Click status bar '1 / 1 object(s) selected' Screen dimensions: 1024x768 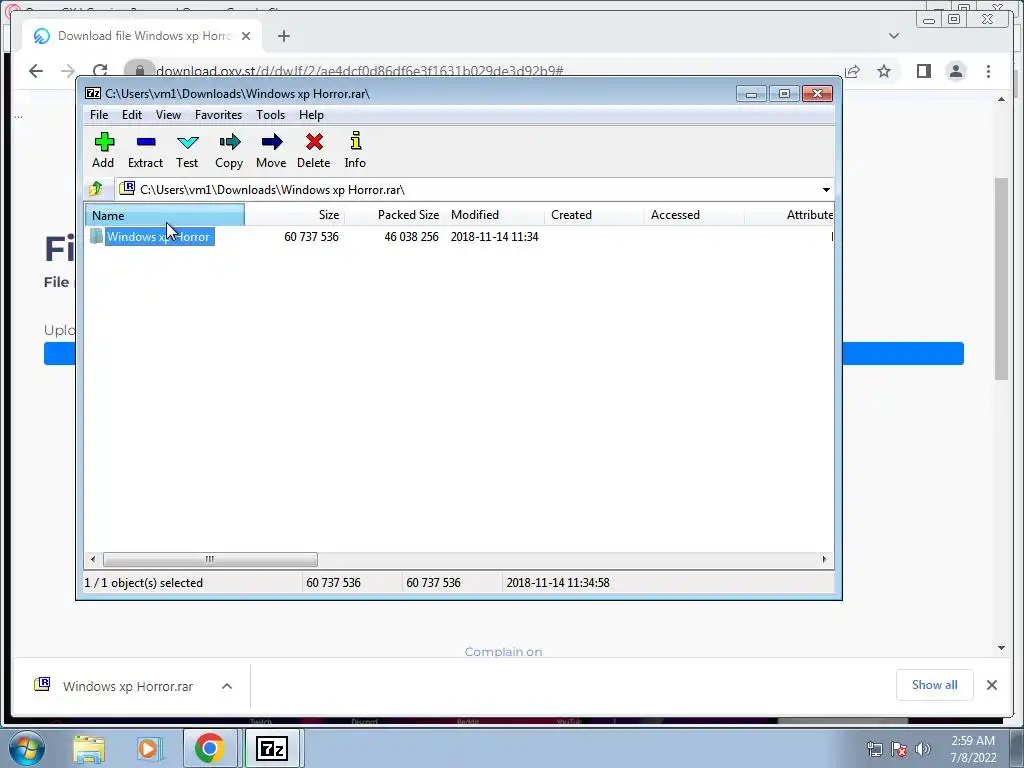pyautogui.click(x=144, y=583)
